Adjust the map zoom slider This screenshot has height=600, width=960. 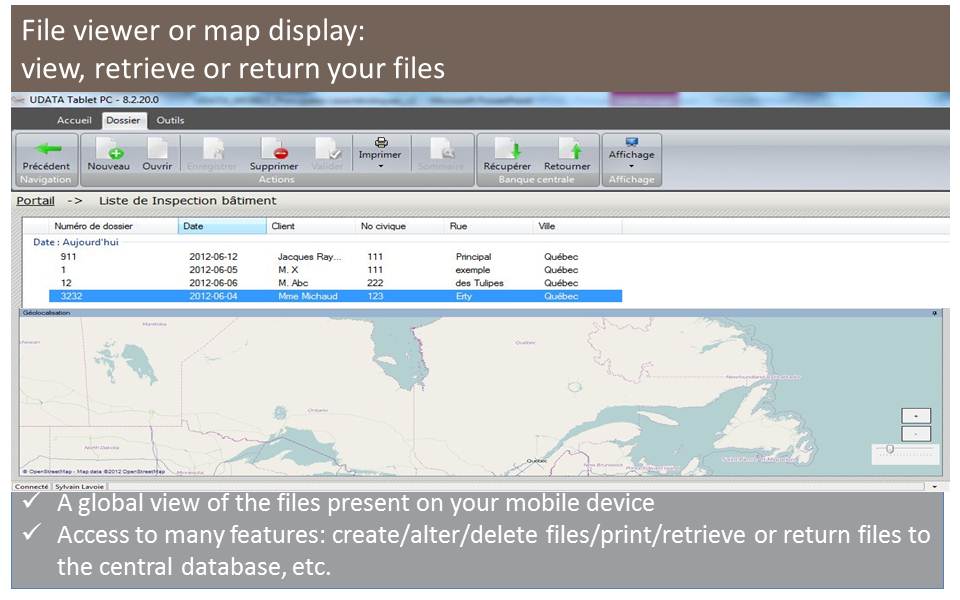tap(889, 450)
